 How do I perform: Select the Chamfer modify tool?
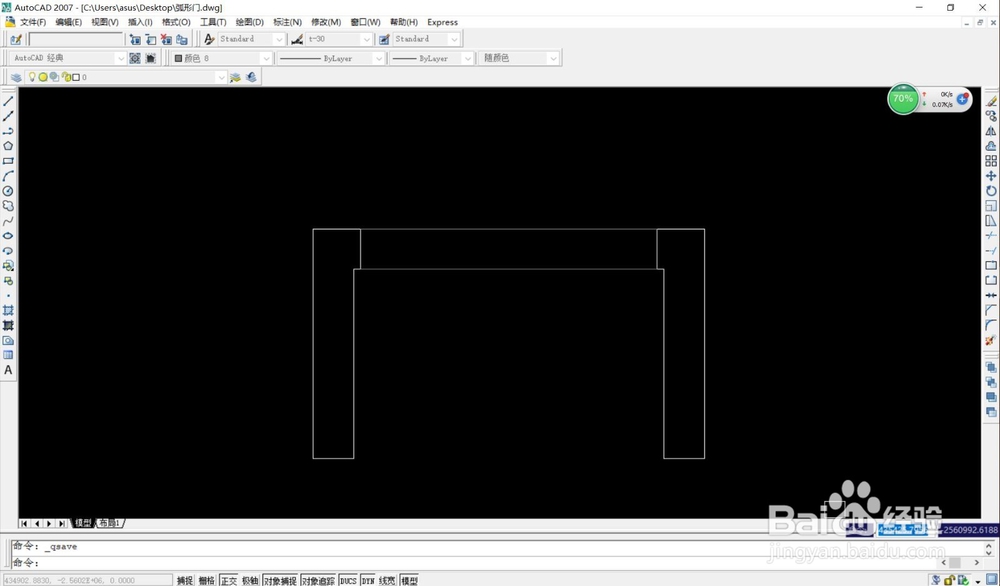[990, 310]
